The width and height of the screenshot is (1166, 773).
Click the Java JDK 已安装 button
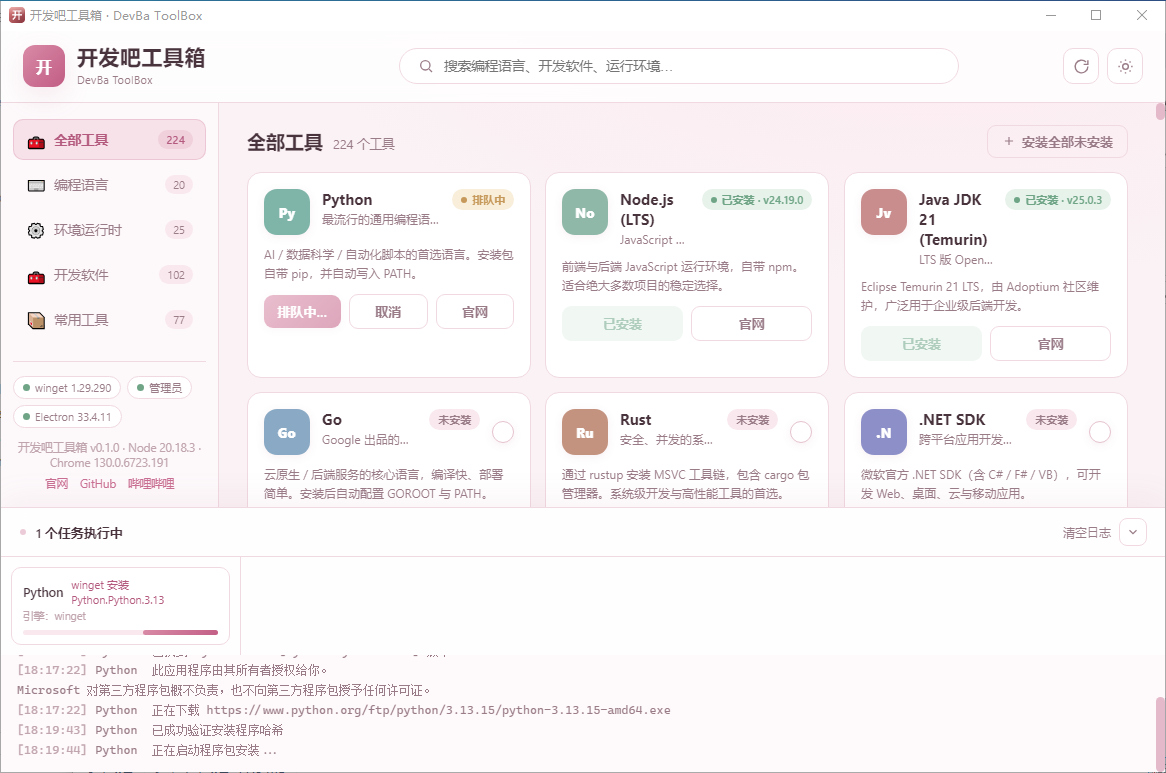click(921, 343)
